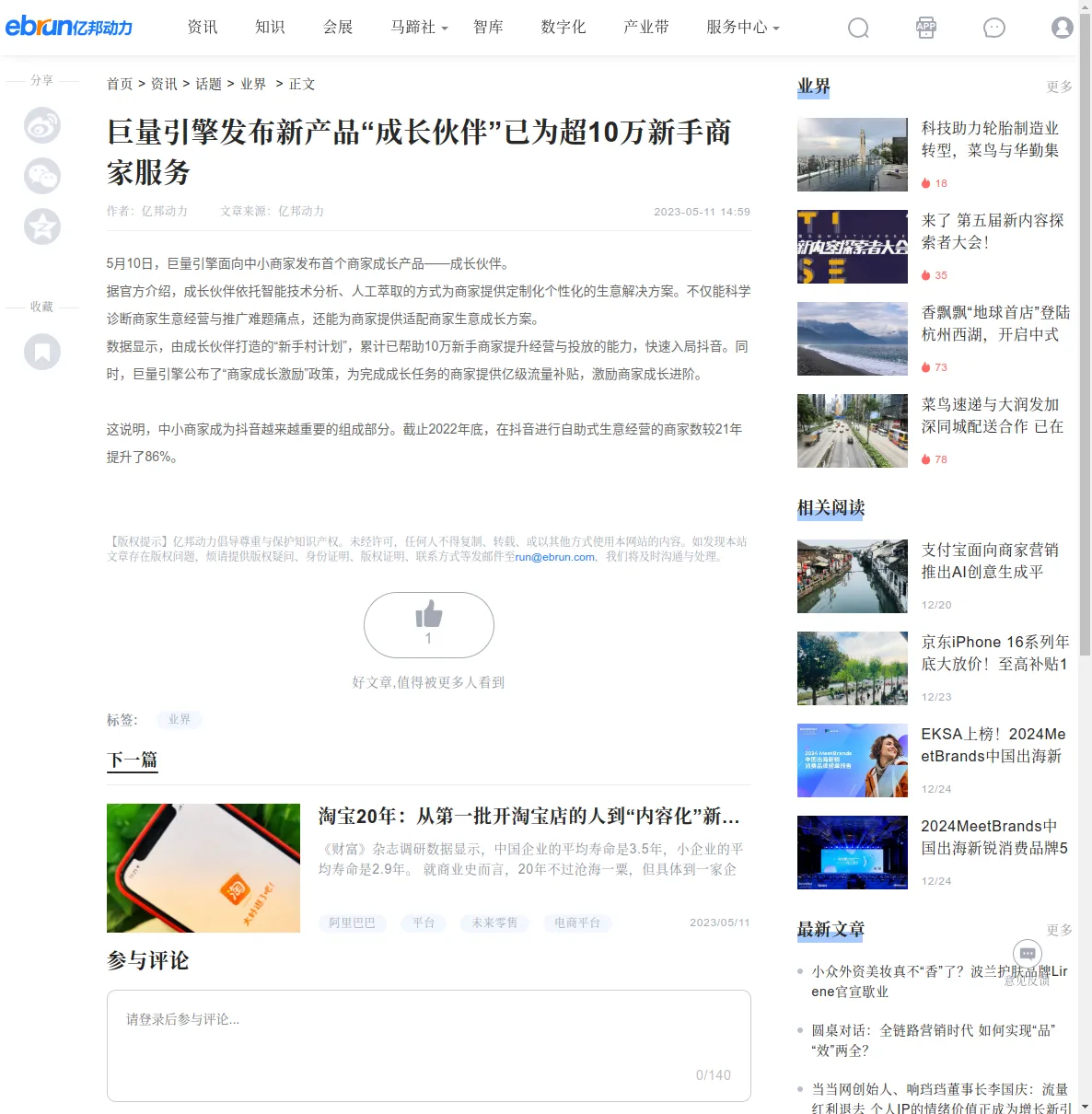
Task: Open 菜鸟速递与大润发 article
Action: click(993, 415)
